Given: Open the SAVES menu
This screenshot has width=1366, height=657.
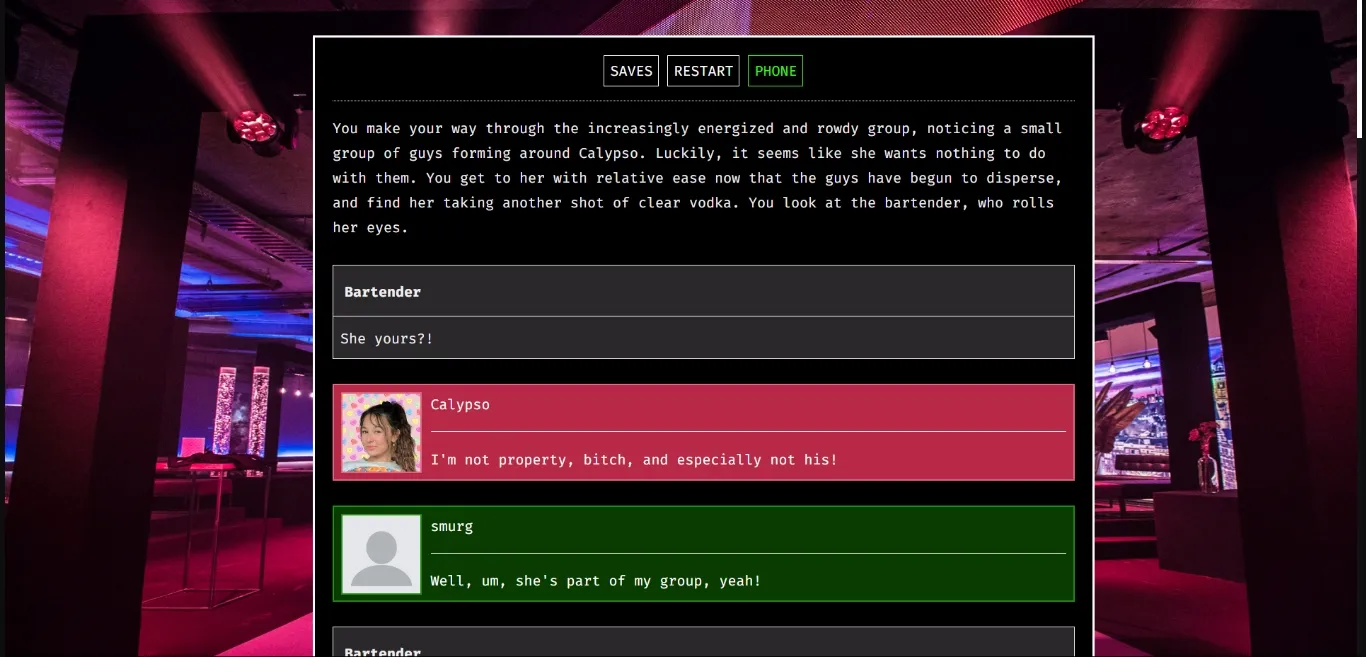Looking at the screenshot, I should (631, 71).
